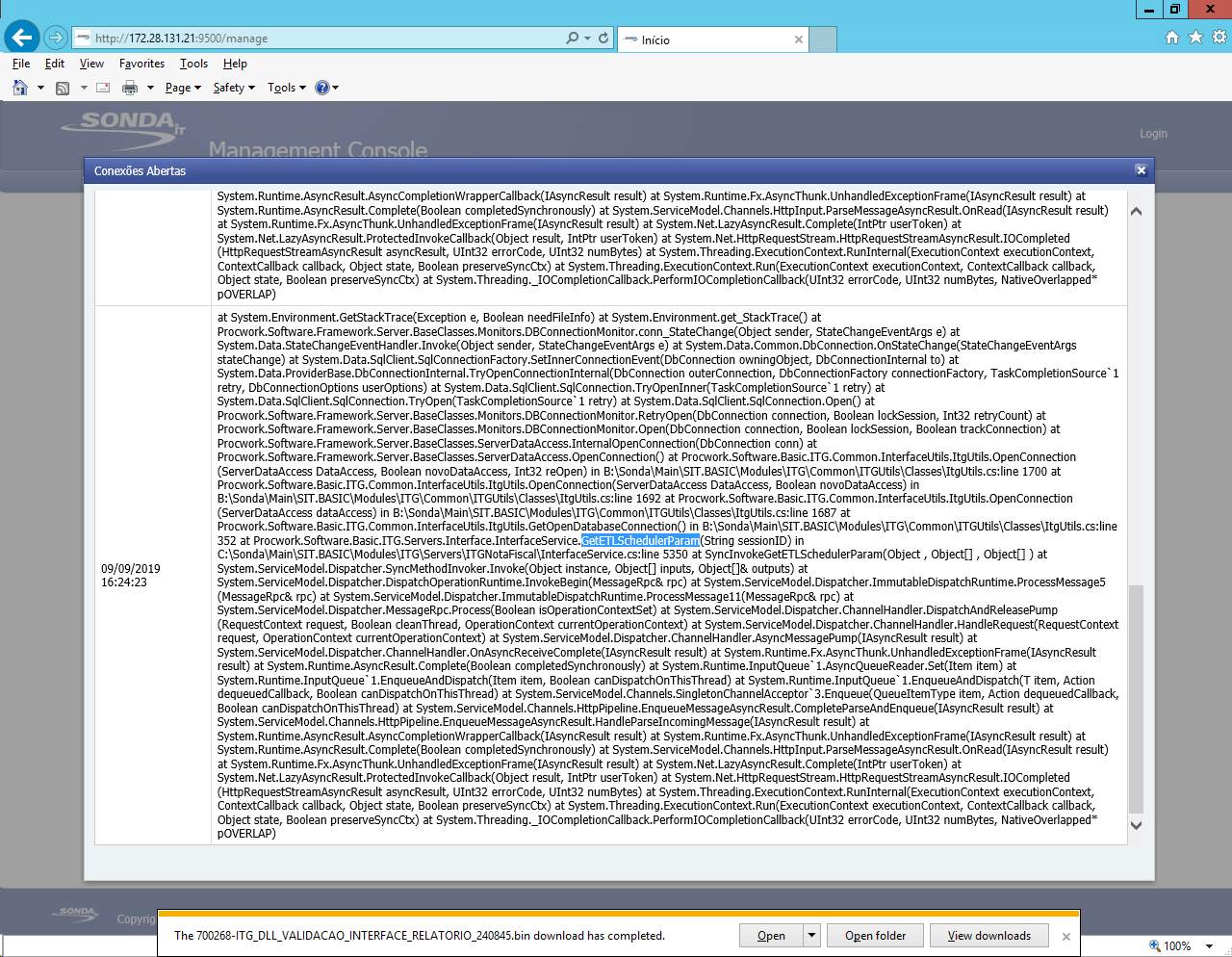Open the Tools dropdown in the command bar

287,88
